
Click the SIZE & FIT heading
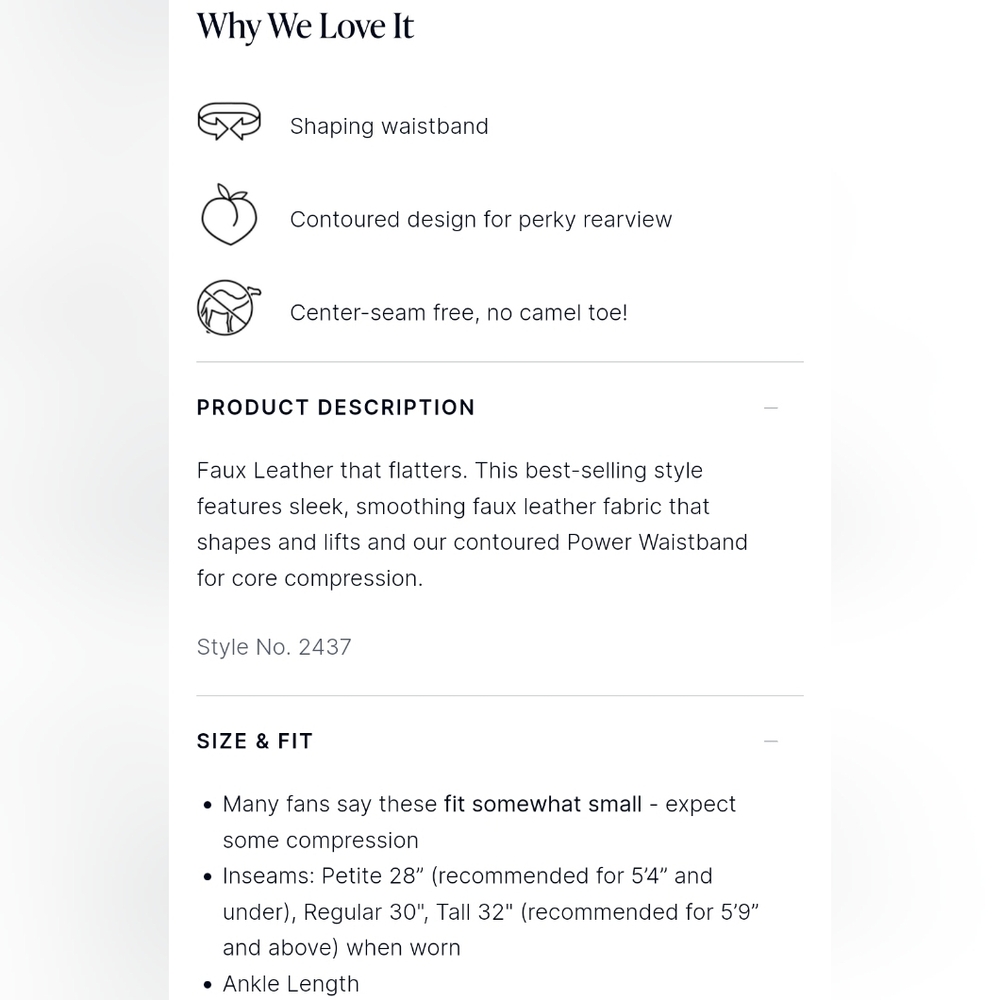click(254, 741)
